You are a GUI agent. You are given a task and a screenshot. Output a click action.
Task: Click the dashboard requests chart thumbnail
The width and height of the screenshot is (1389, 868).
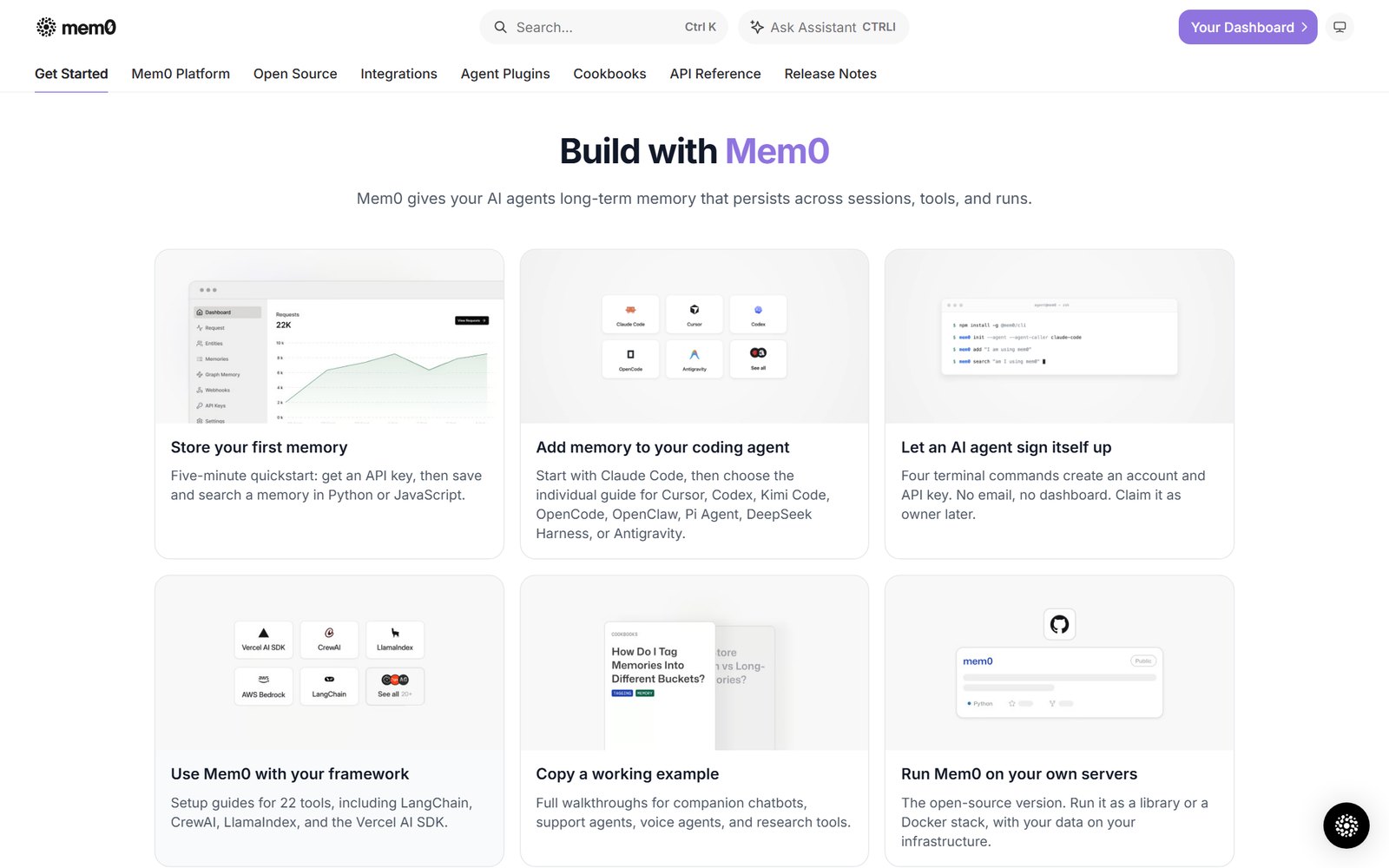tap(329, 337)
